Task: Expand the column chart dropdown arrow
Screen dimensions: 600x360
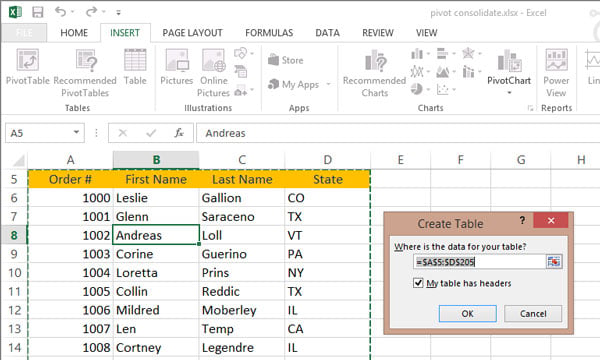Action: (429, 54)
